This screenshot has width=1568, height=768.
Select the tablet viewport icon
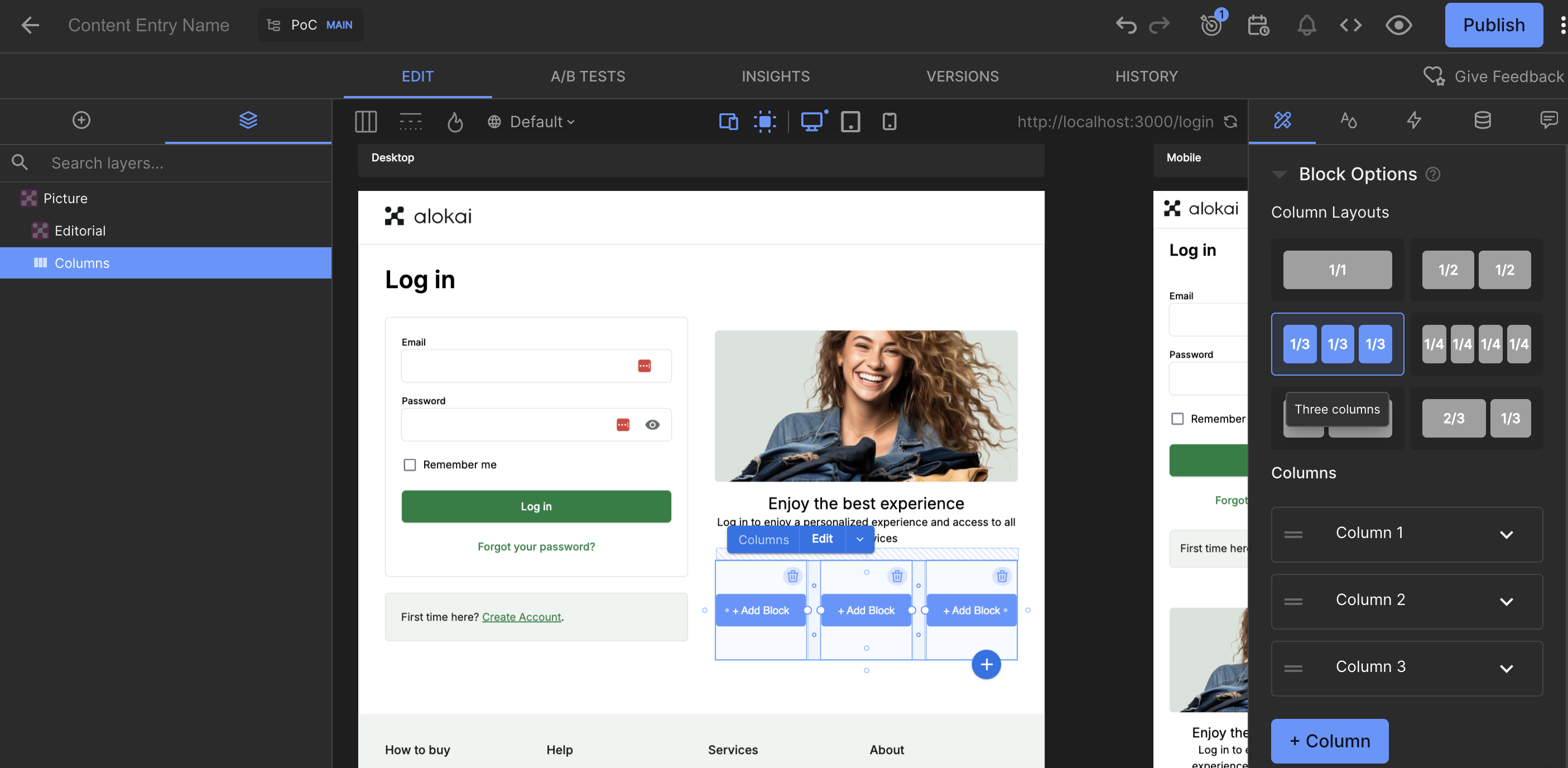pos(850,122)
